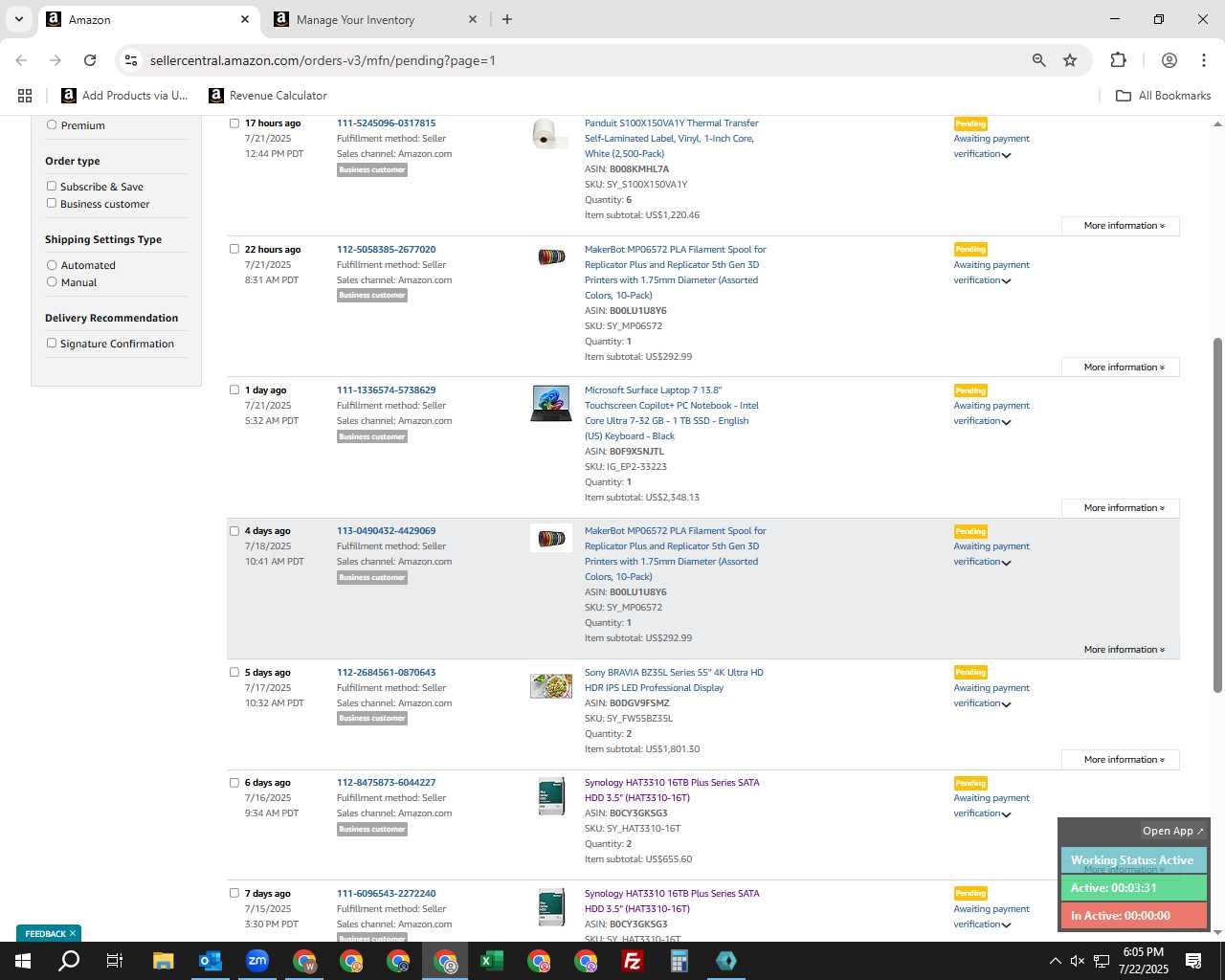
Task: Close the Manage Your Inventory tab
Action: click(x=472, y=19)
